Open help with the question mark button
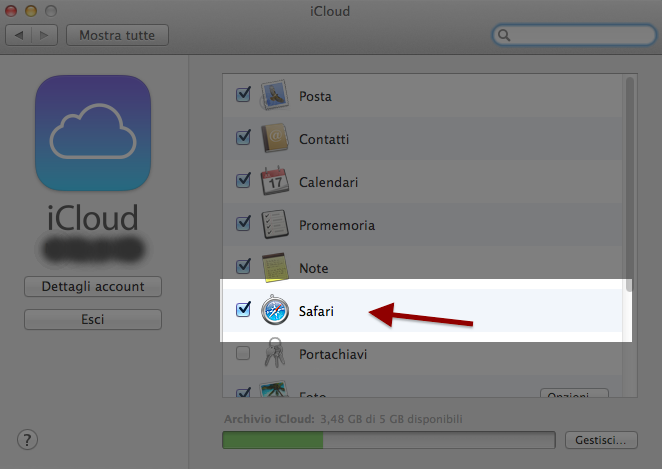The height and width of the screenshot is (469, 662). click(x=27, y=439)
